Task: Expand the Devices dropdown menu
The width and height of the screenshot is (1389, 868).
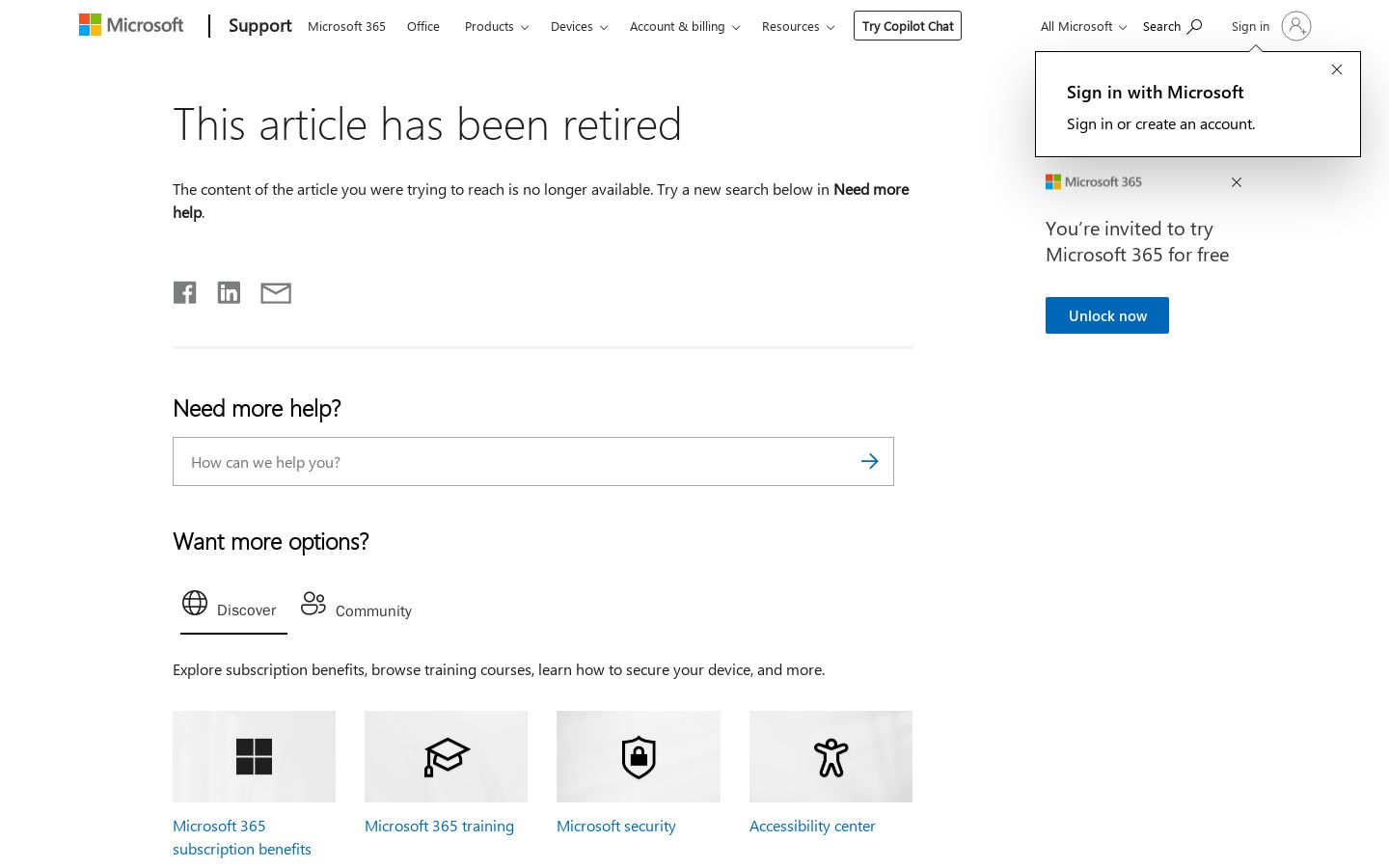Action: [x=579, y=26]
